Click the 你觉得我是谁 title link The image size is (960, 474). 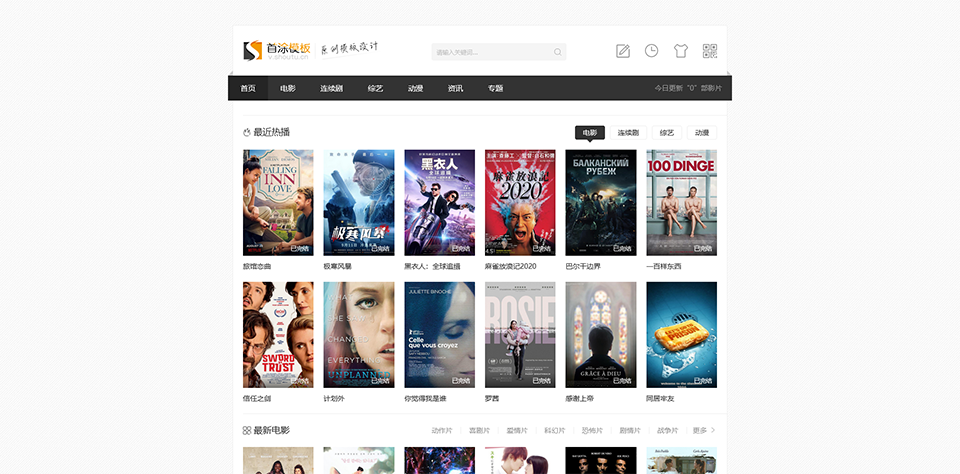tap(426, 399)
